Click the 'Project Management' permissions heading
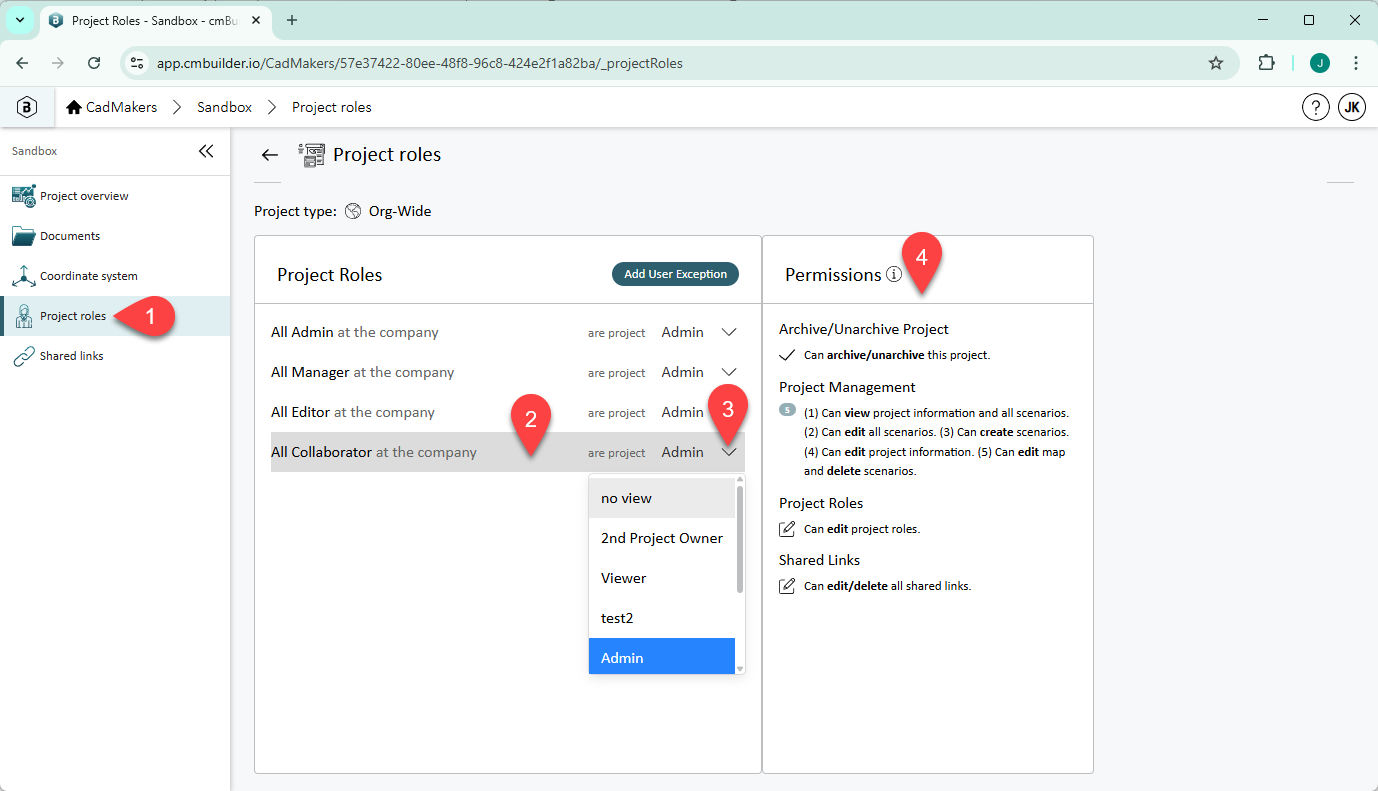 847,387
